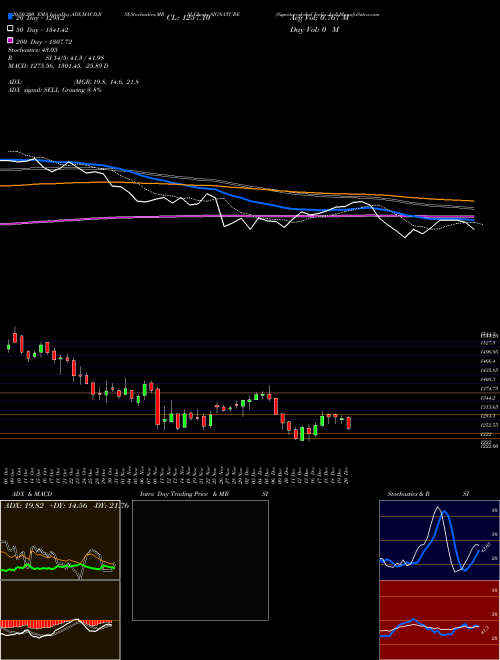Click the 'SI 14/5: 41.3 / 41.98' reading
The width and height of the screenshot is (500, 660).
coord(75,58)
